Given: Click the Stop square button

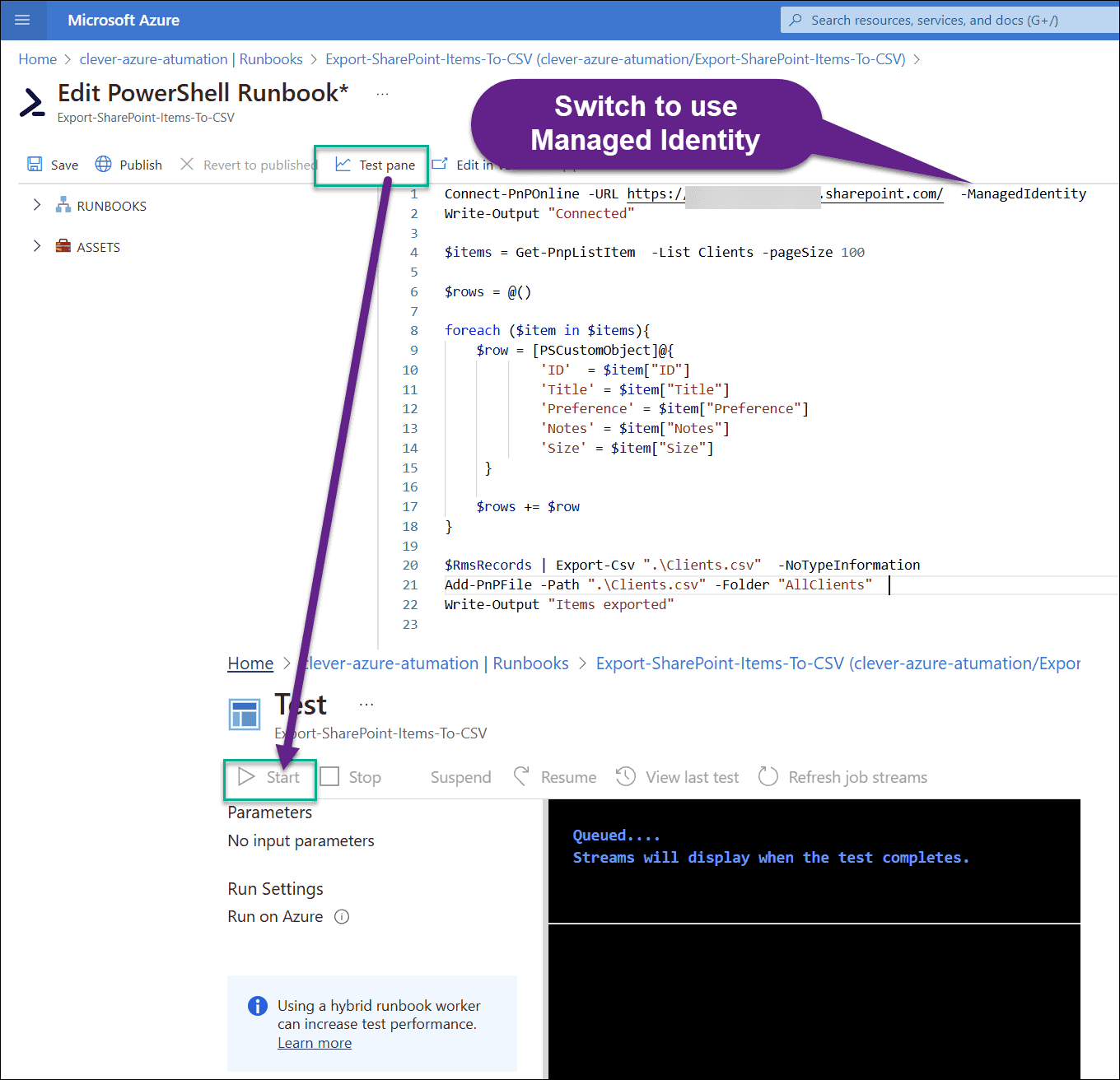Looking at the screenshot, I should tap(330, 777).
